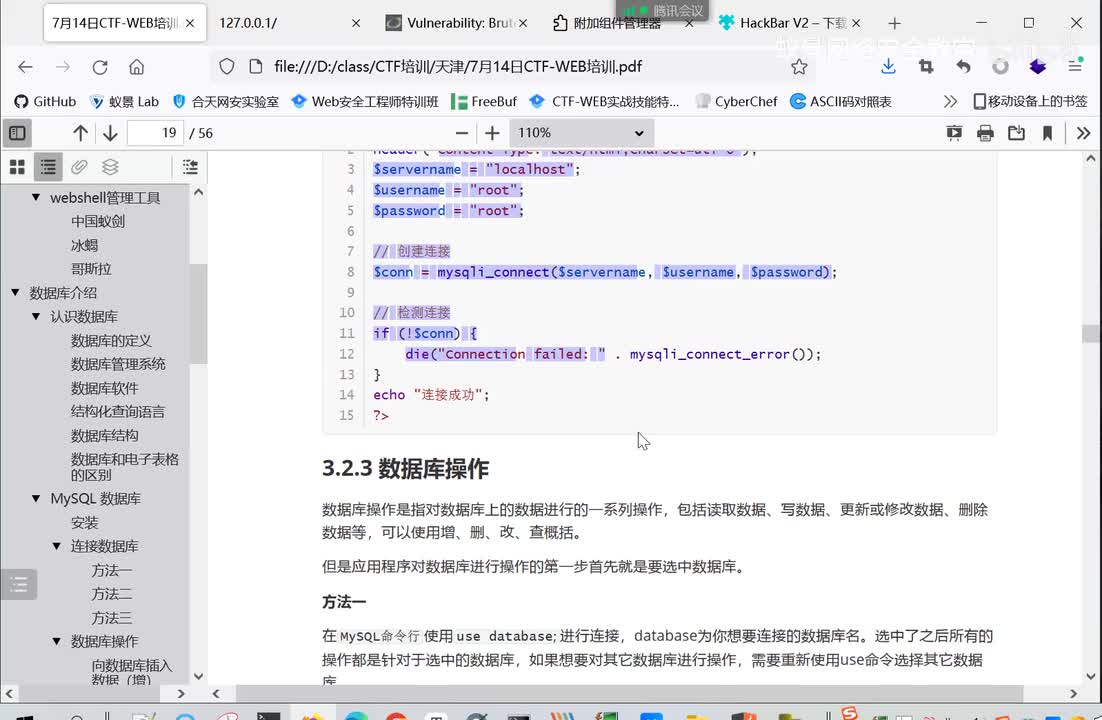Image resolution: width=1102 pixels, height=720 pixels.
Task: Click the undo arrow extension icon
Action: tap(963, 67)
